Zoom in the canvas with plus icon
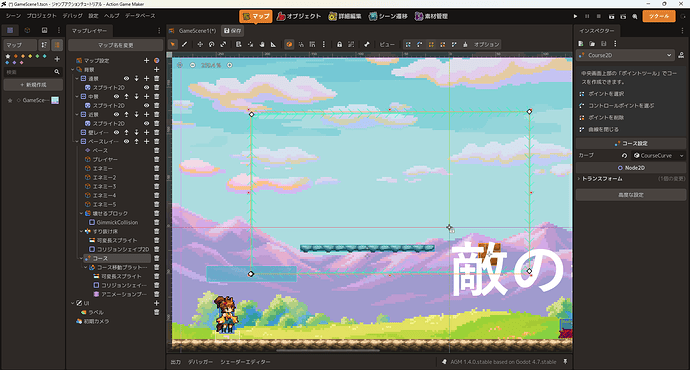690x370 pixels. pyautogui.click(x=230, y=65)
